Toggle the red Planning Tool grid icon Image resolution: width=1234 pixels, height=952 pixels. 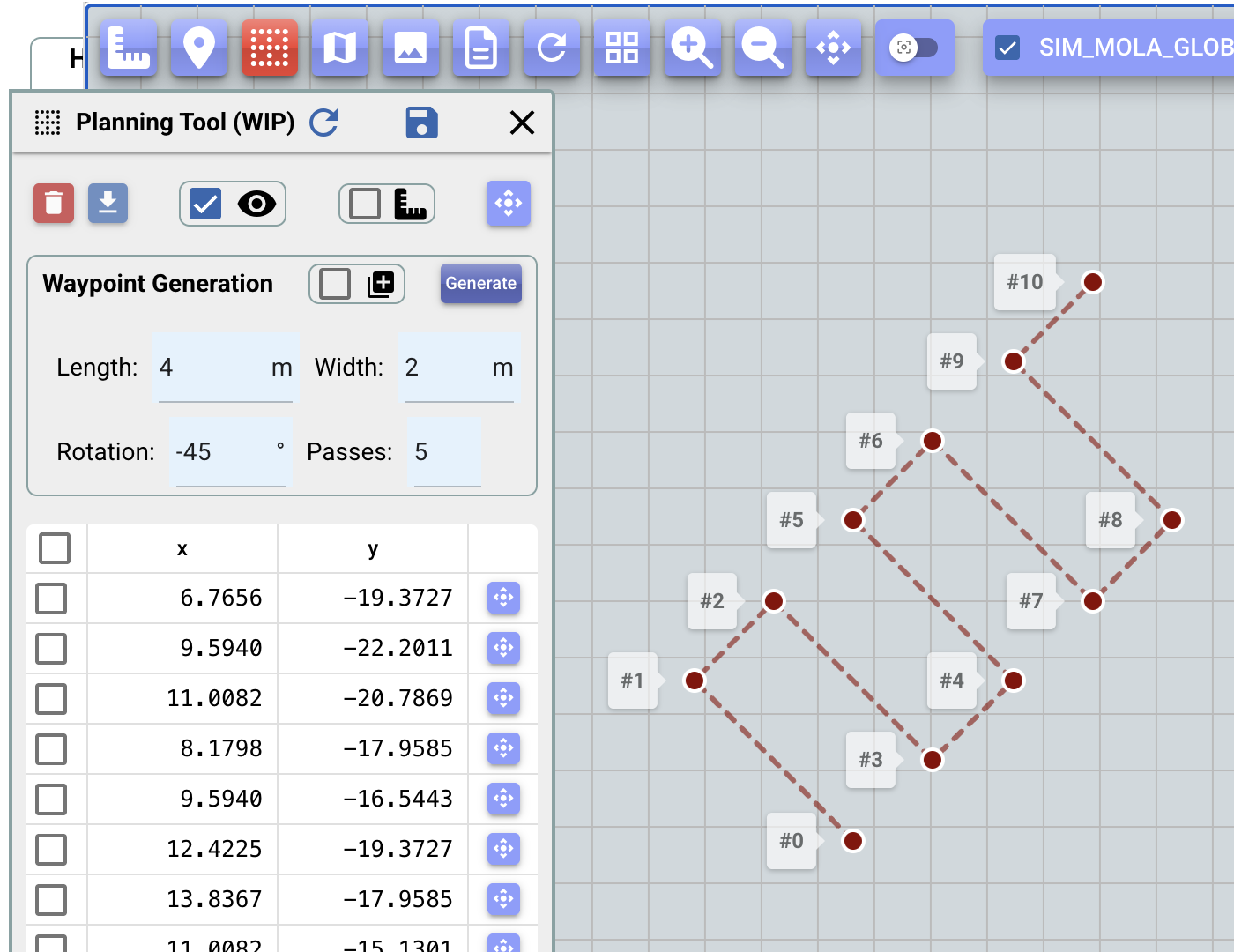pos(270,48)
